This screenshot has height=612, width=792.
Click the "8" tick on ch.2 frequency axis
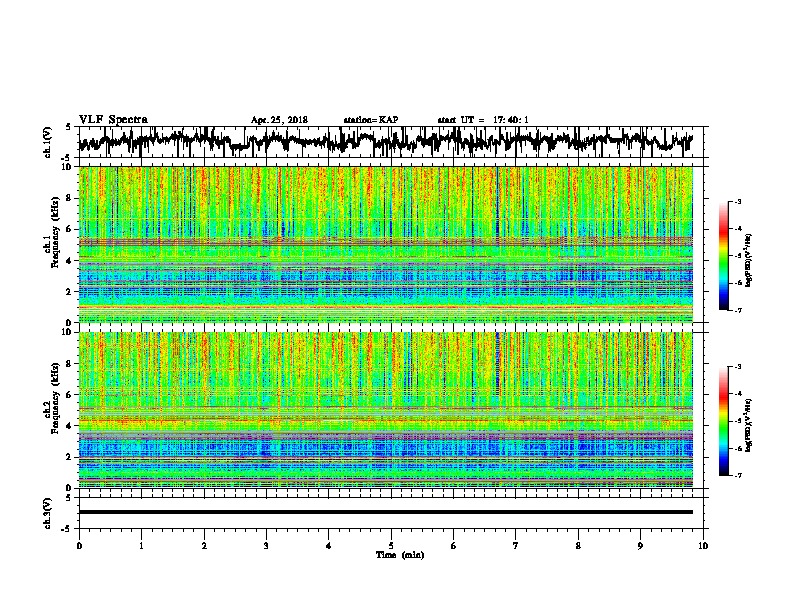point(70,364)
